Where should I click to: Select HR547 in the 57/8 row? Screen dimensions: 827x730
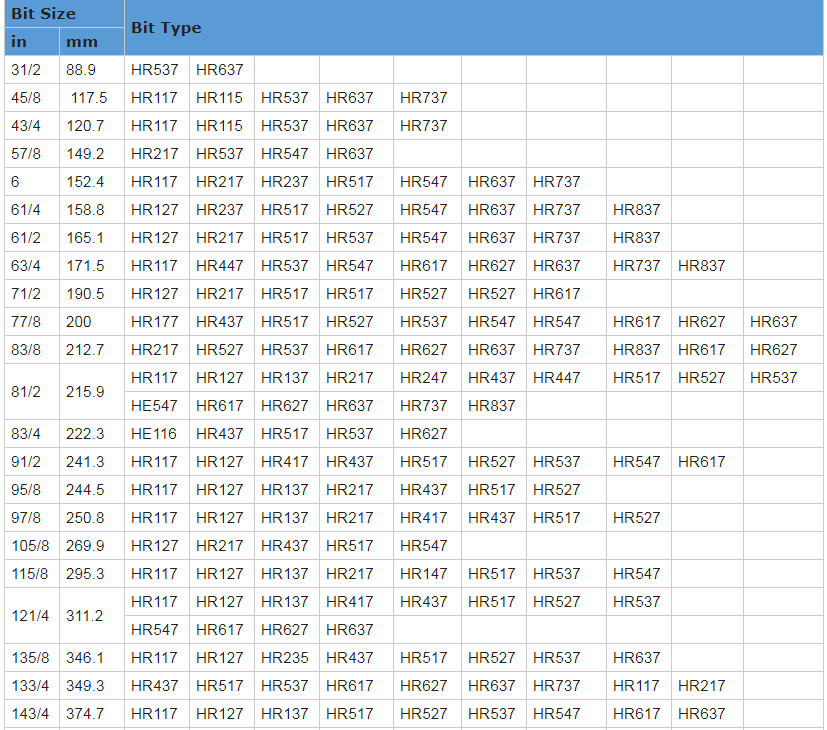coord(284,154)
